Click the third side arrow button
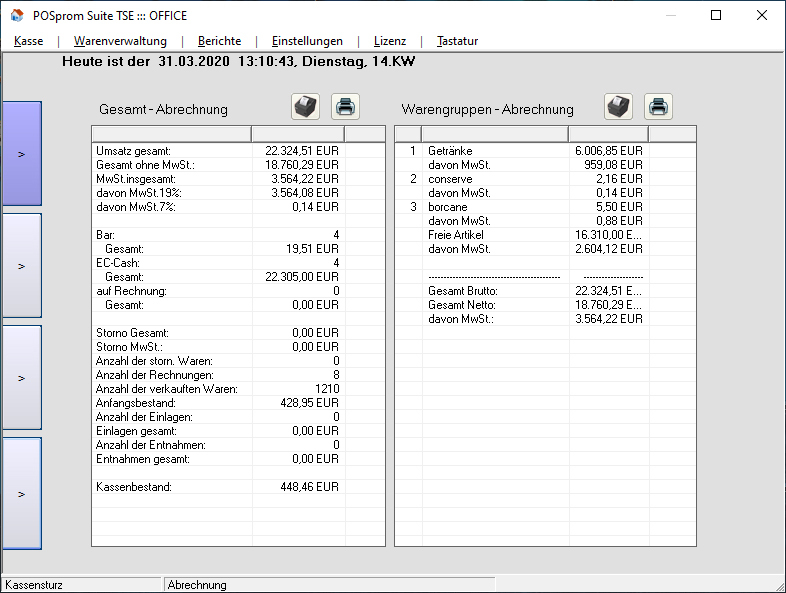The image size is (786, 593). tap(22, 378)
